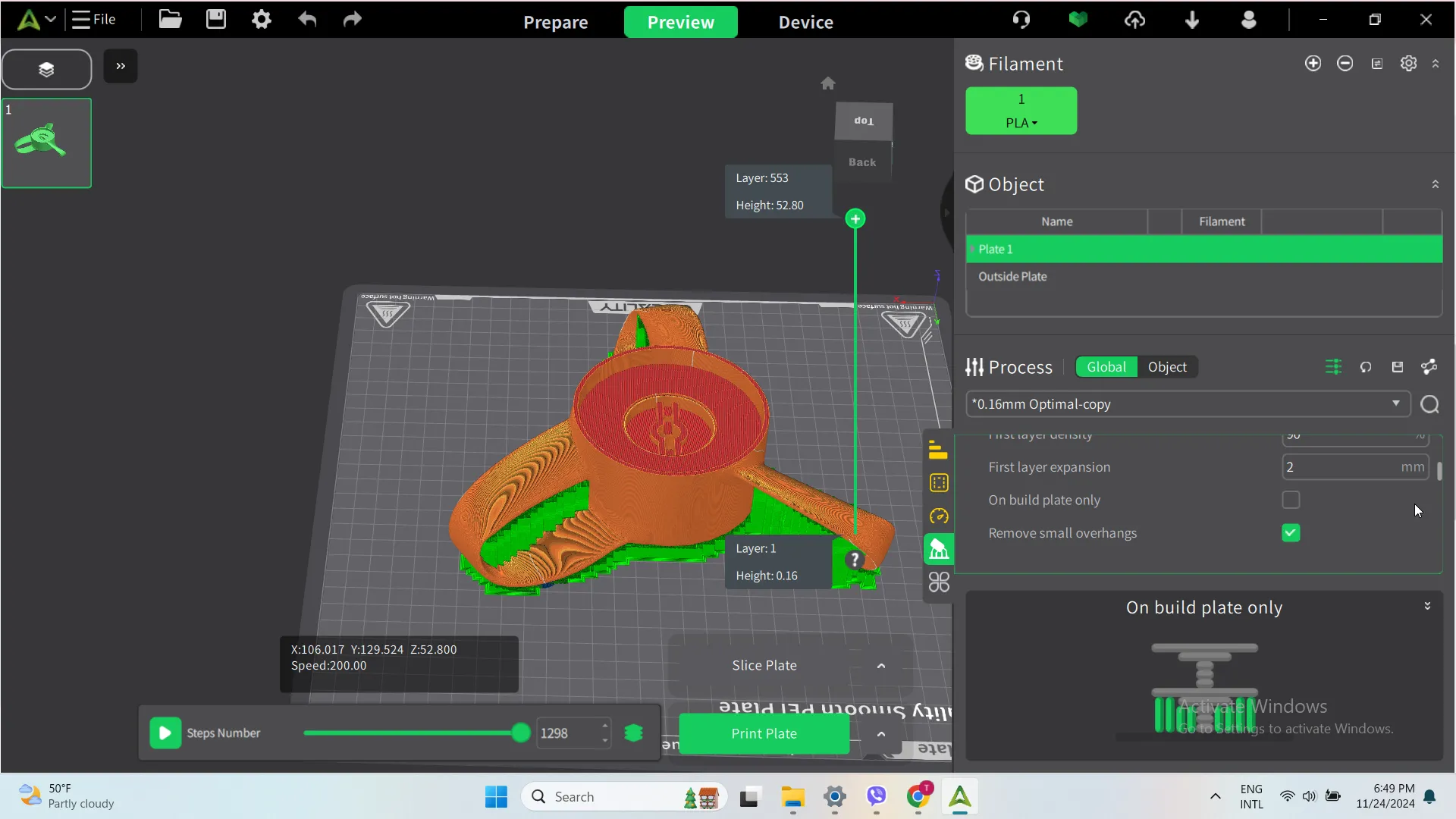The height and width of the screenshot is (819, 1456).
Task: Click the process search magnifier icon
Action: click(1429, 405)
